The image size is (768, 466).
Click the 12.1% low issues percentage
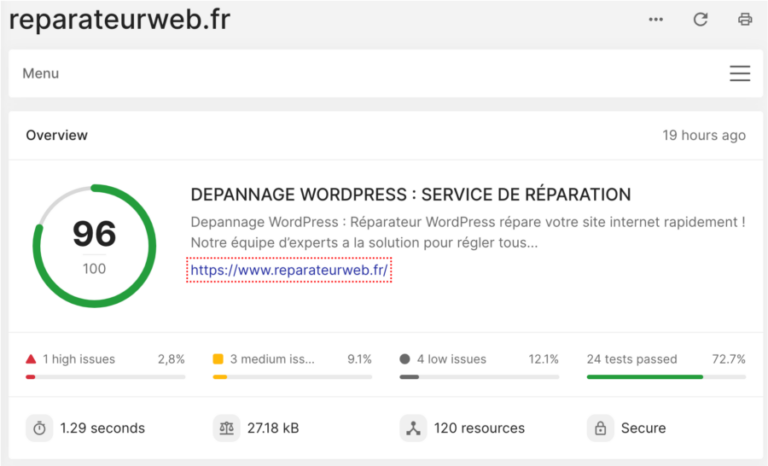tap(543, 359)
